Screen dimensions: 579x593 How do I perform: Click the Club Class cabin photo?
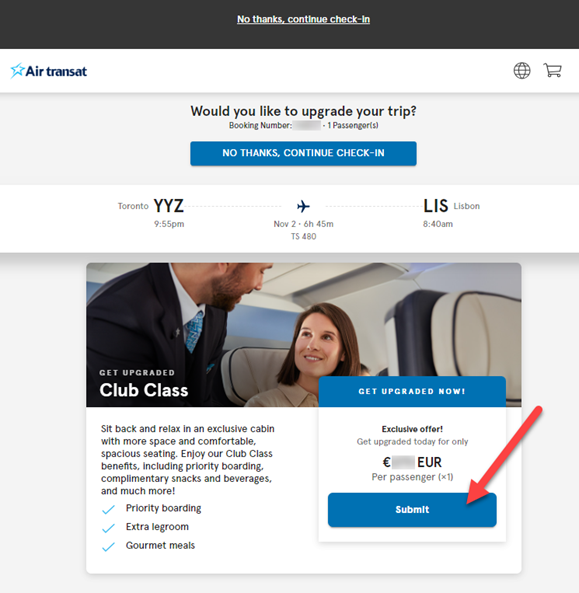304,335
